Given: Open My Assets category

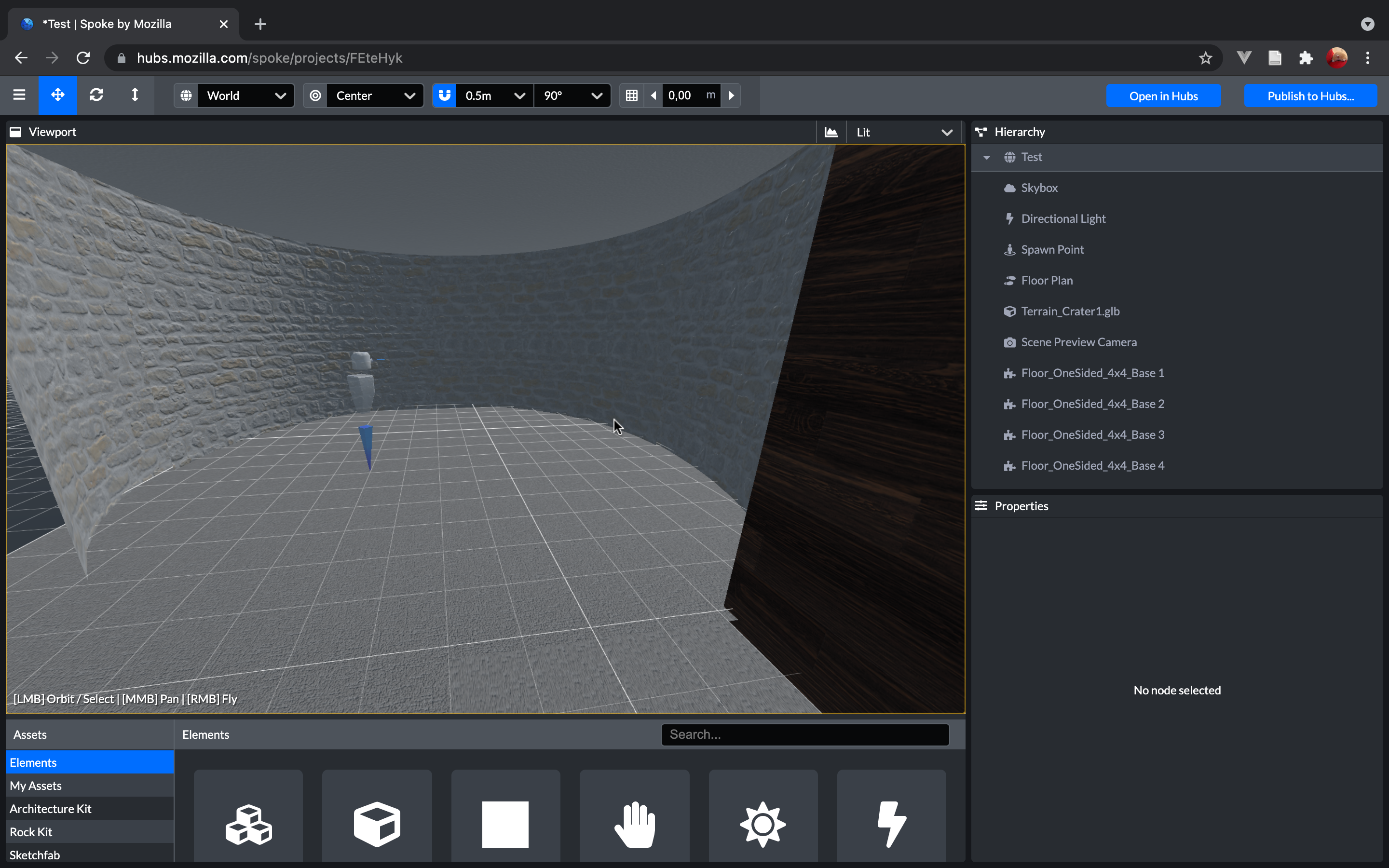Looking at the screenshot, I should [90, 786].
